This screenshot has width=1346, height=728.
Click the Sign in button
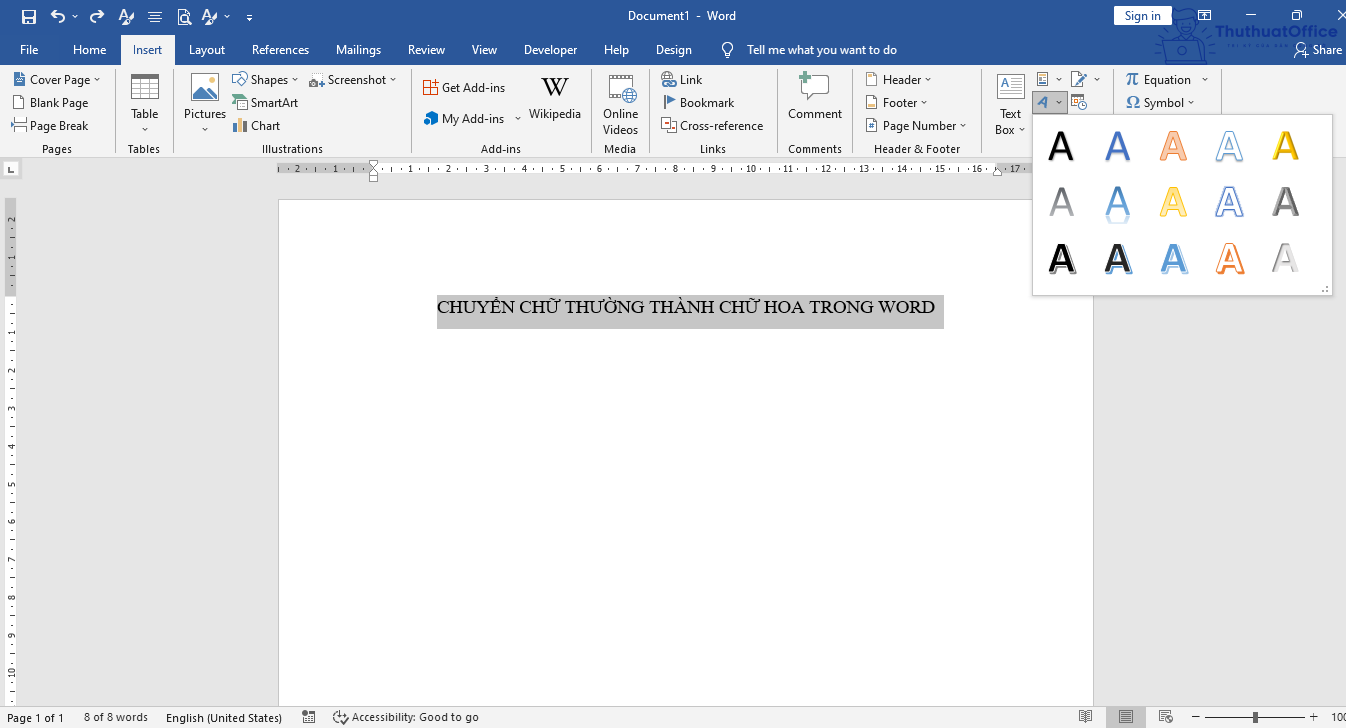point(1142,15)
